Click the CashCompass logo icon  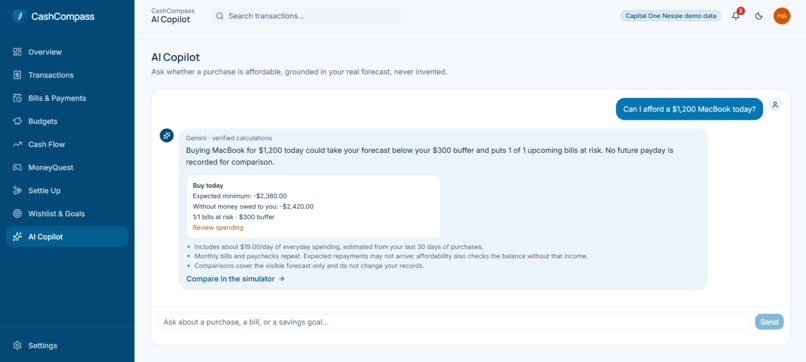click(x=19, y=16)
